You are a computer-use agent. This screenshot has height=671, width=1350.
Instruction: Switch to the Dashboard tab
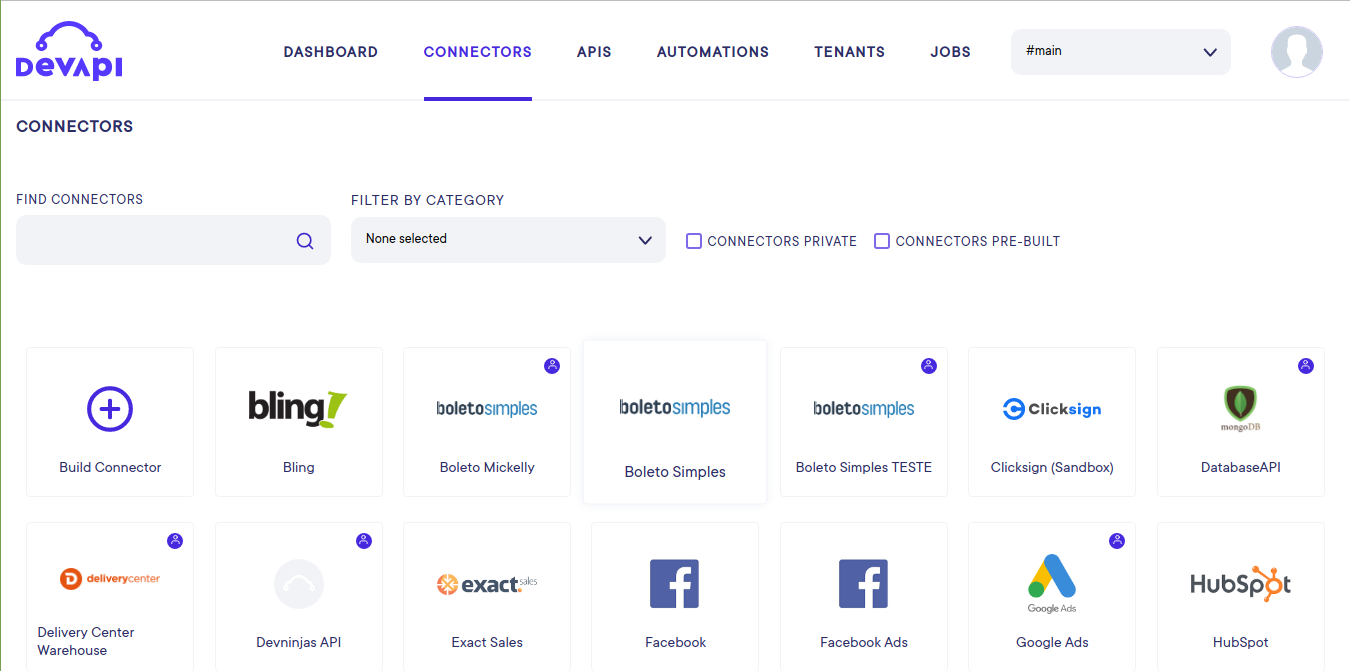click(x=330, y=52)
